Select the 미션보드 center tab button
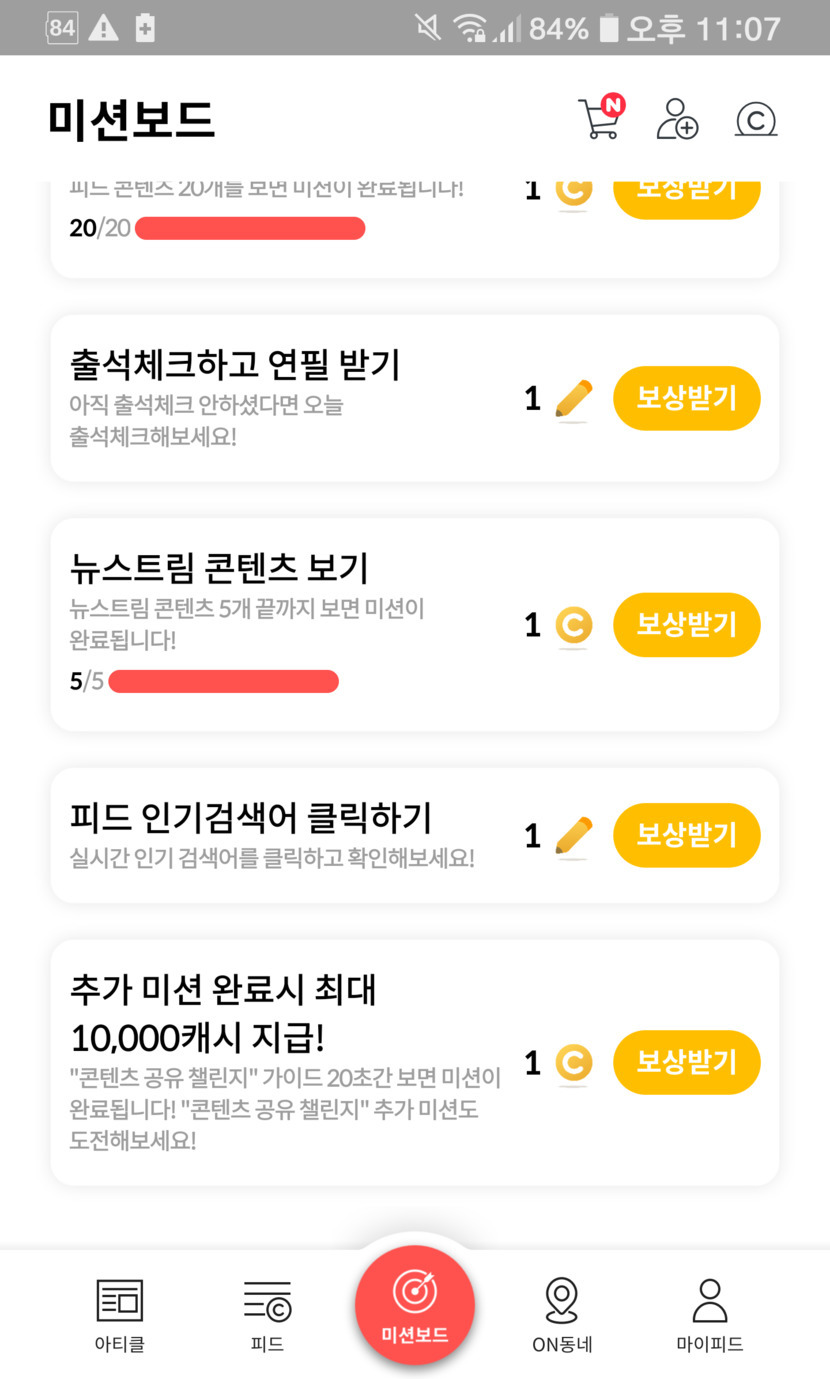This screenshot has height=1379, width=830. tap(415, 1305)
